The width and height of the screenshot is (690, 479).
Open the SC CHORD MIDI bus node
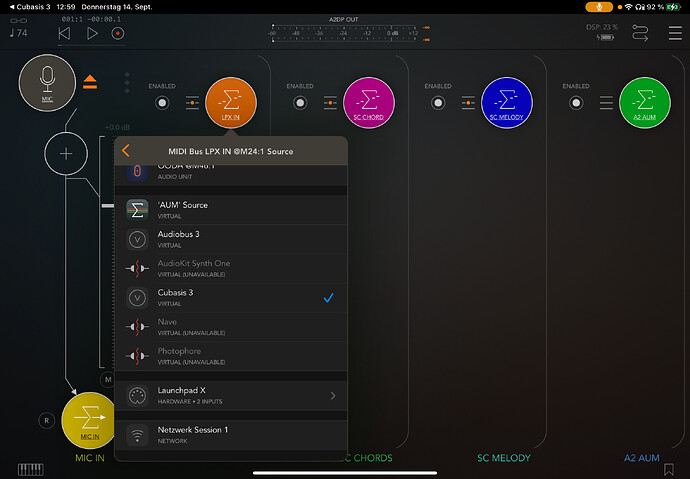coord(369,102)
